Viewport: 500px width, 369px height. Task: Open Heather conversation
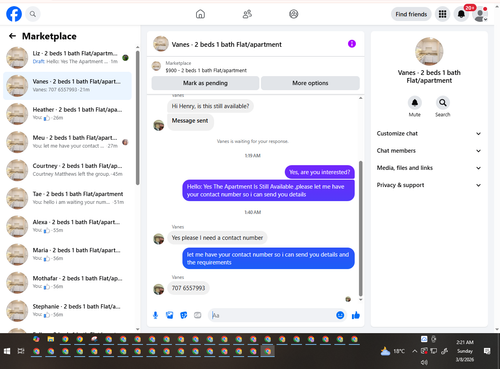68,114
